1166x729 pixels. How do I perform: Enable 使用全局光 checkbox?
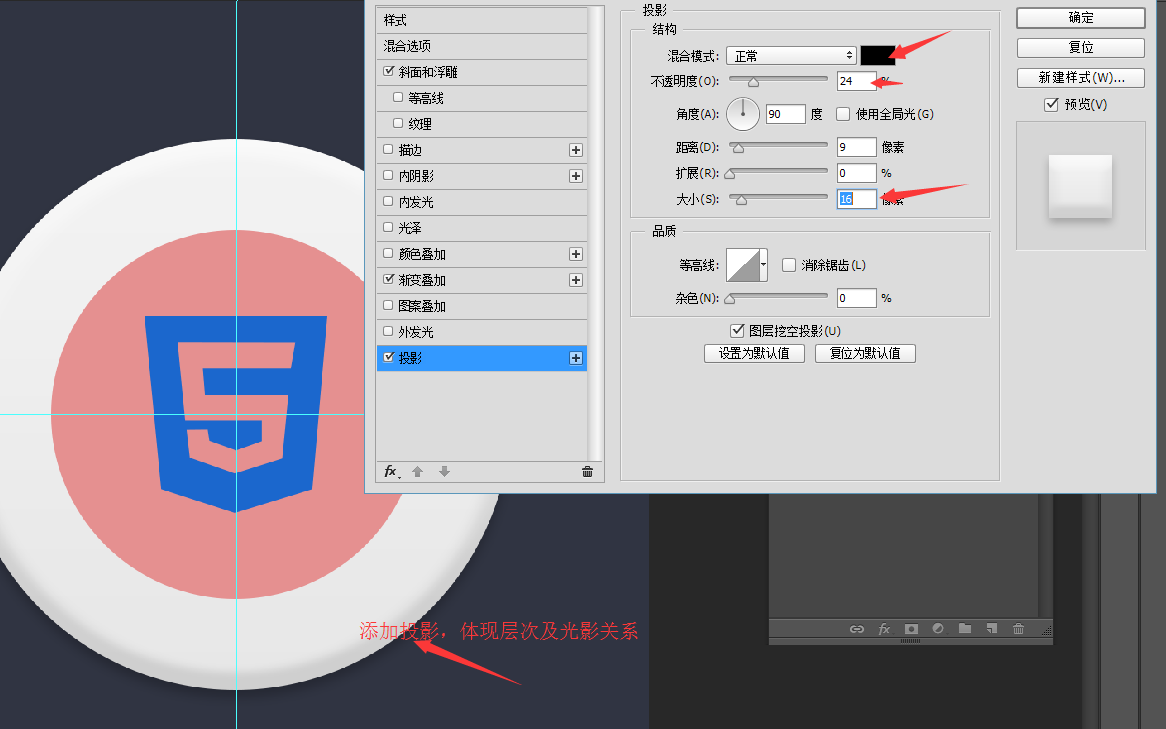pyautogui.click(x=843, y=114)
